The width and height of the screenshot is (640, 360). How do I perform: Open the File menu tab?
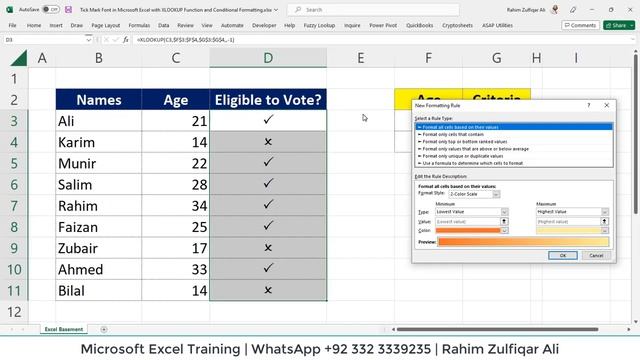(13, 25)
